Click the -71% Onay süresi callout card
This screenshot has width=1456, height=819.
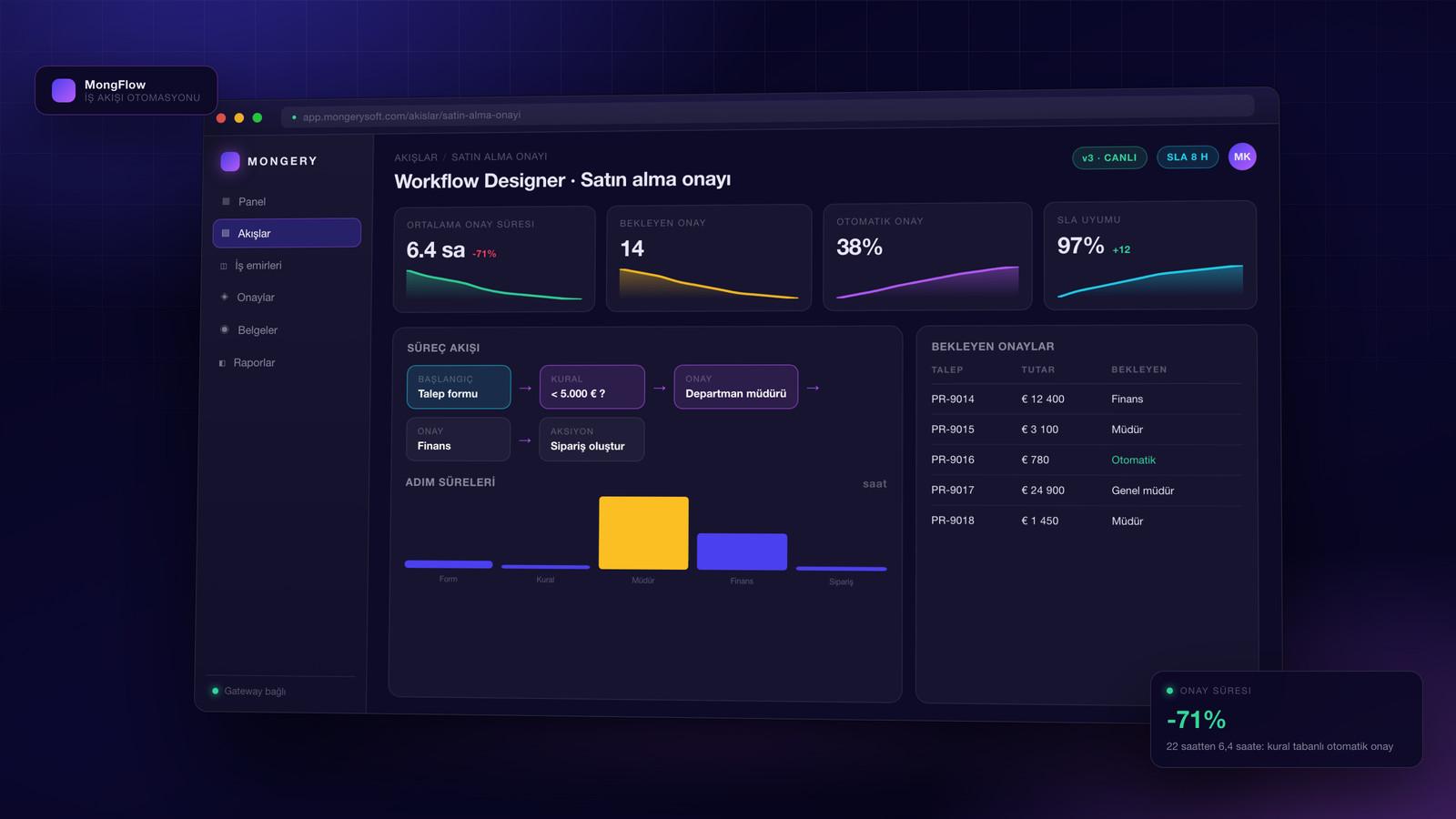pyautogui.click(x=1286, y=719)
